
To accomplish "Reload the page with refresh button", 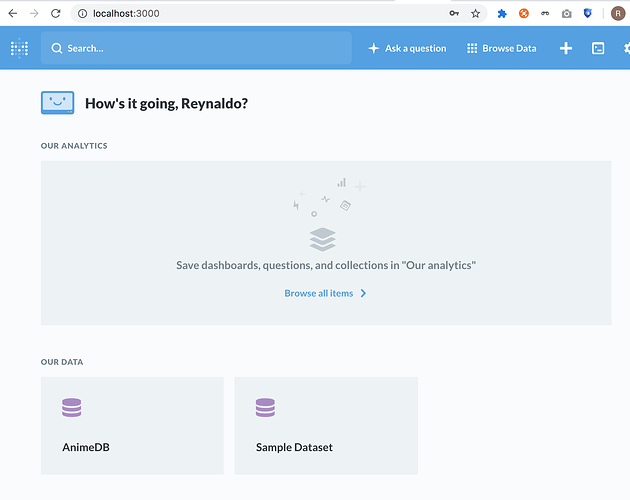I will pyautogui.click(x=55, y=14).
